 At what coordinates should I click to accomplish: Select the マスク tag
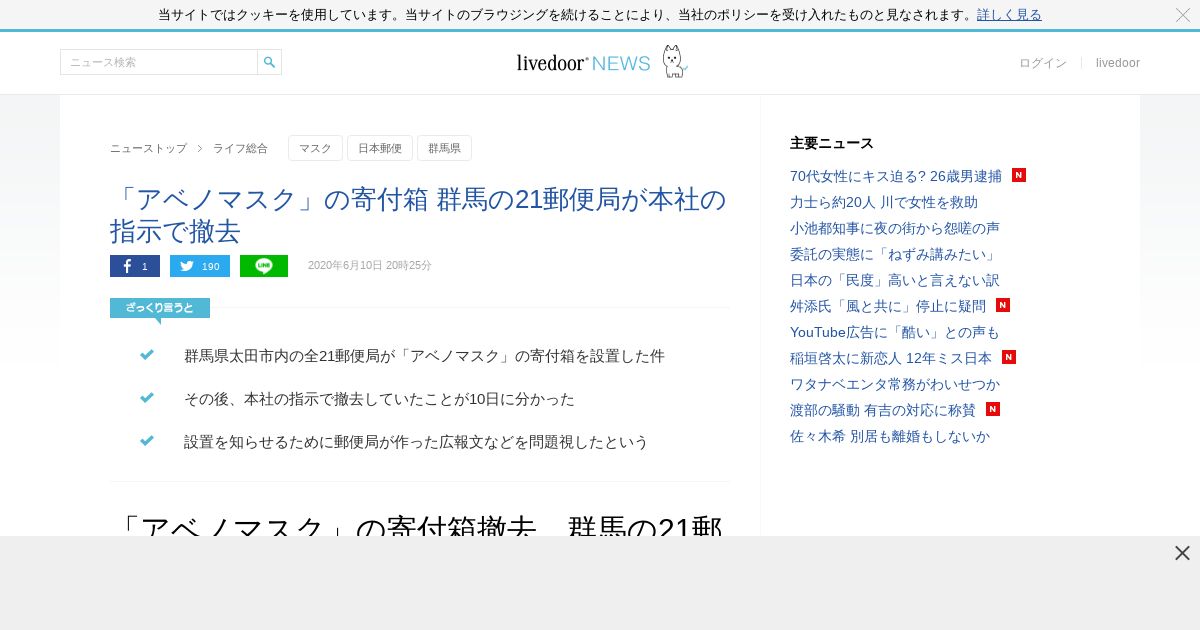315,148
